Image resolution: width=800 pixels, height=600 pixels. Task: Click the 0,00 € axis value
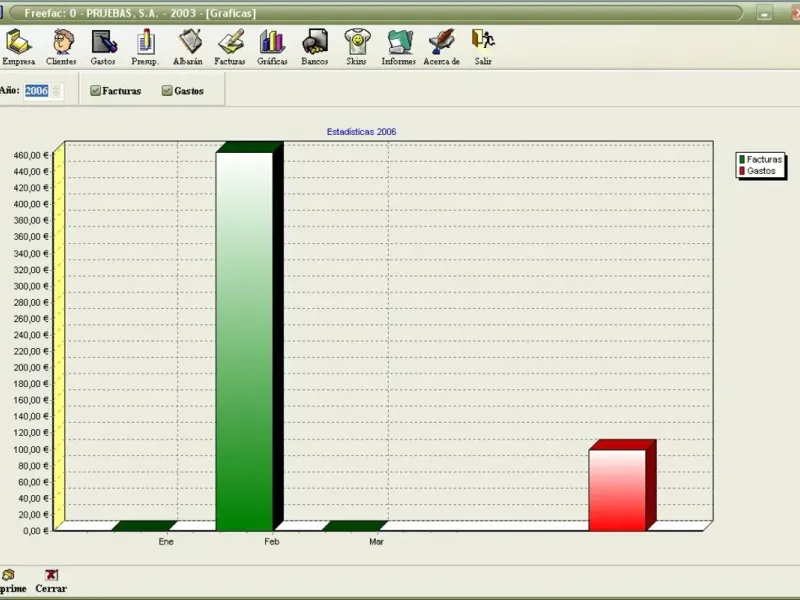[35, 531]
